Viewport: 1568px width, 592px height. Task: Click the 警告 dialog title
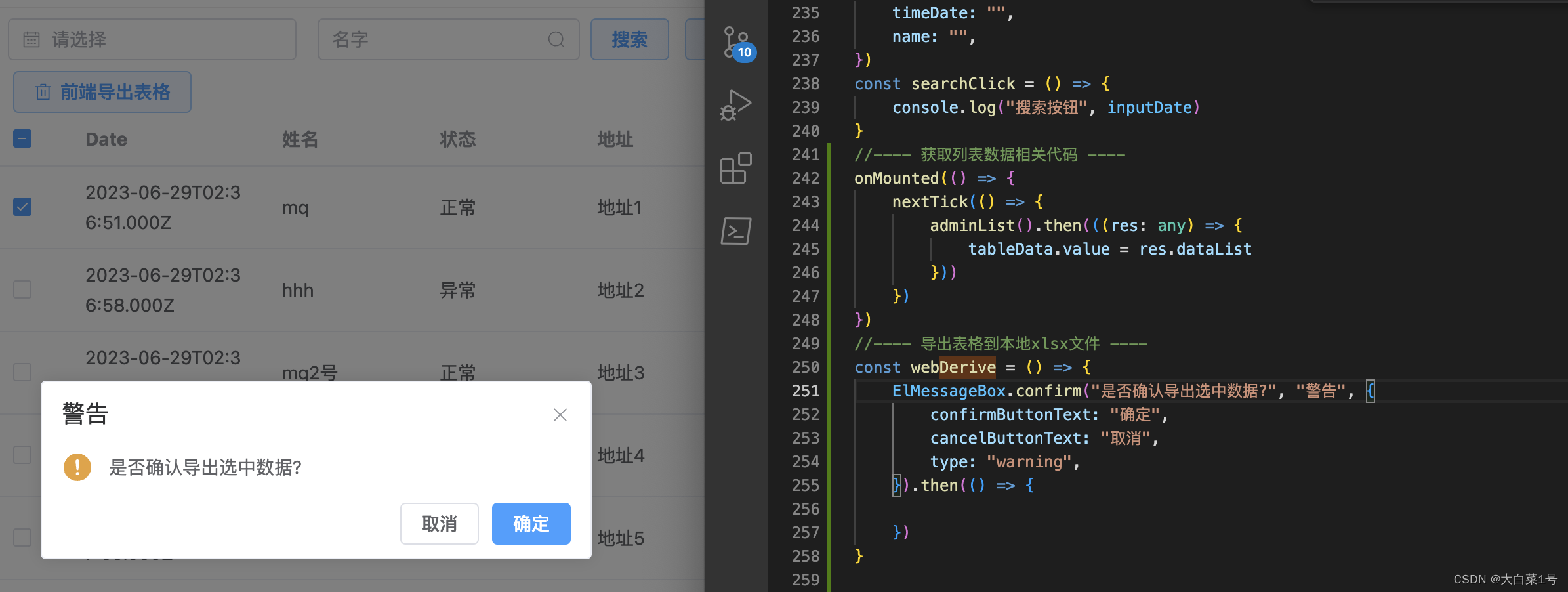(85, 414)
